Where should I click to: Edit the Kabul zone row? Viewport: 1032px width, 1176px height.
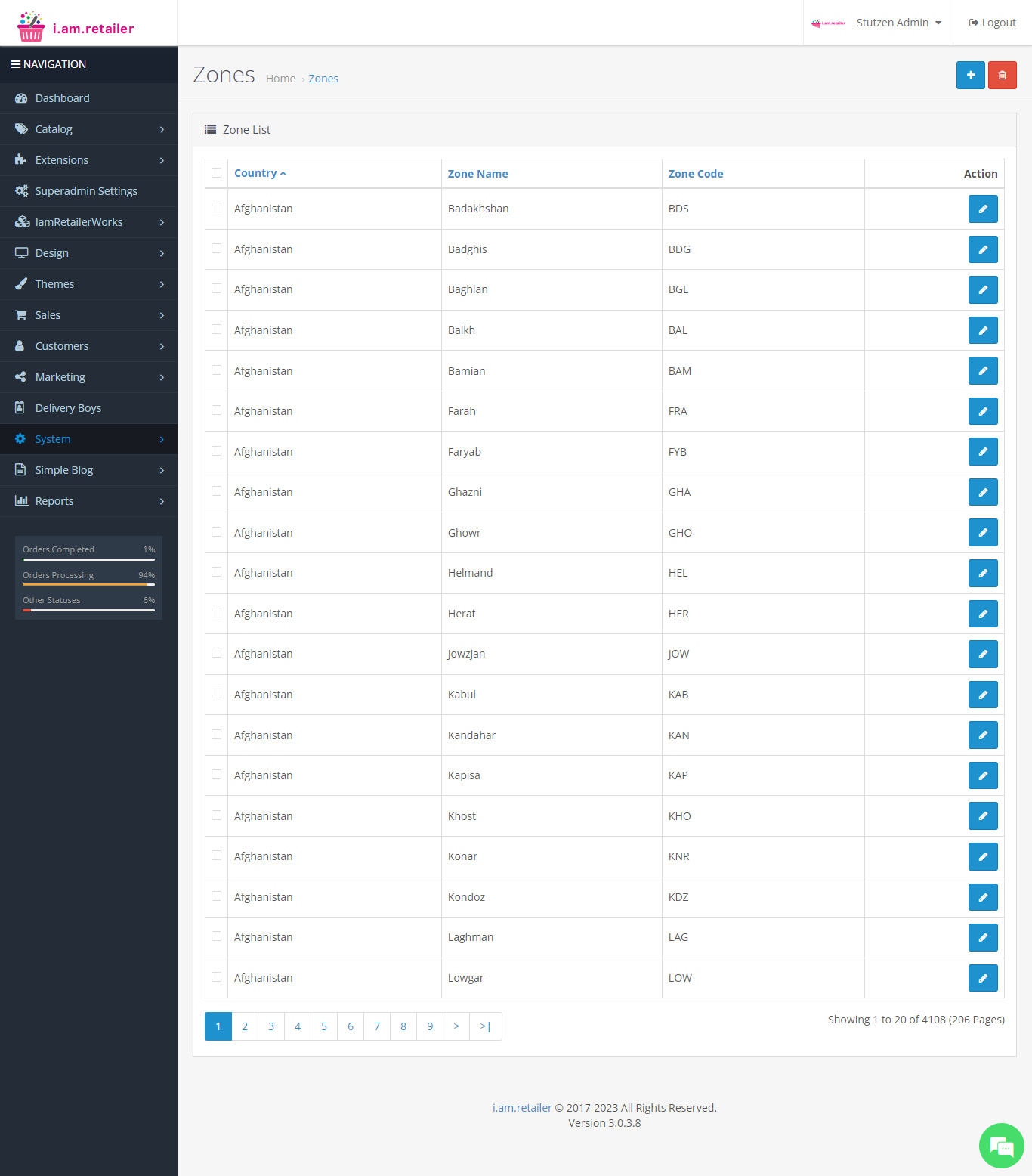tap(983, 695)
